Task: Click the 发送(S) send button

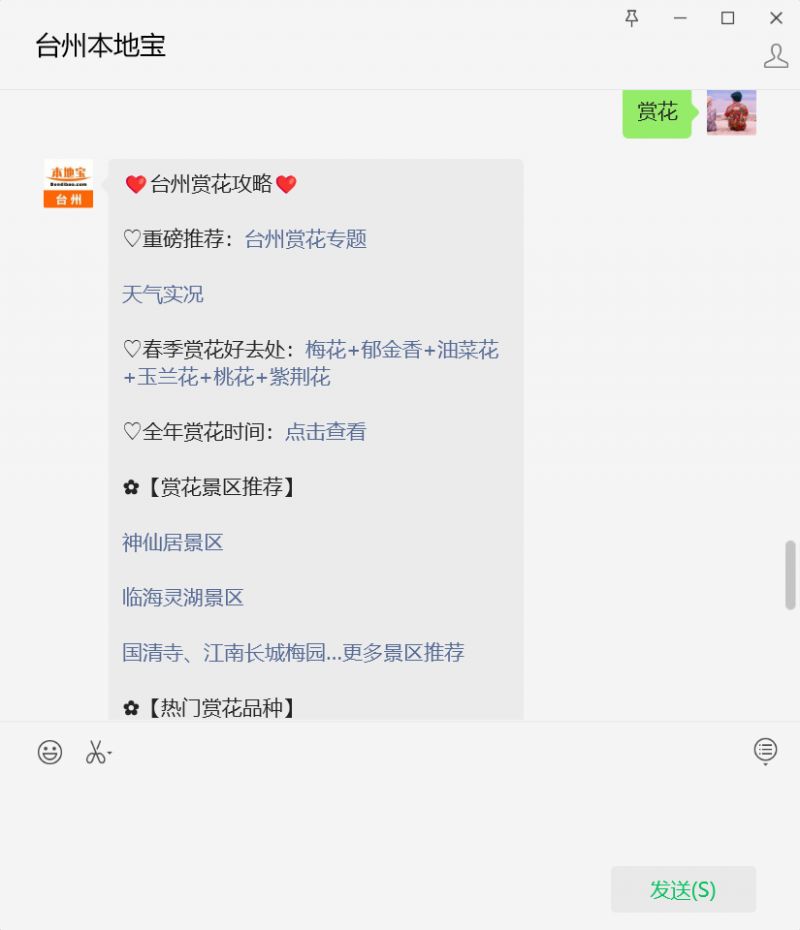Action: pyautogui.click(x=683, y=889)
